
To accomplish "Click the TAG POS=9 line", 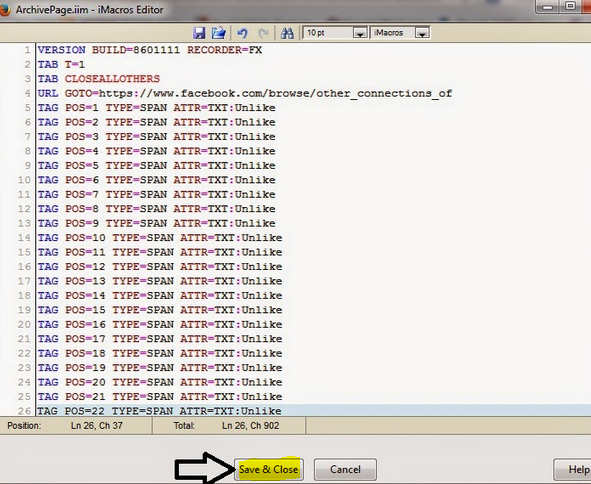I will tap(156, 223).
